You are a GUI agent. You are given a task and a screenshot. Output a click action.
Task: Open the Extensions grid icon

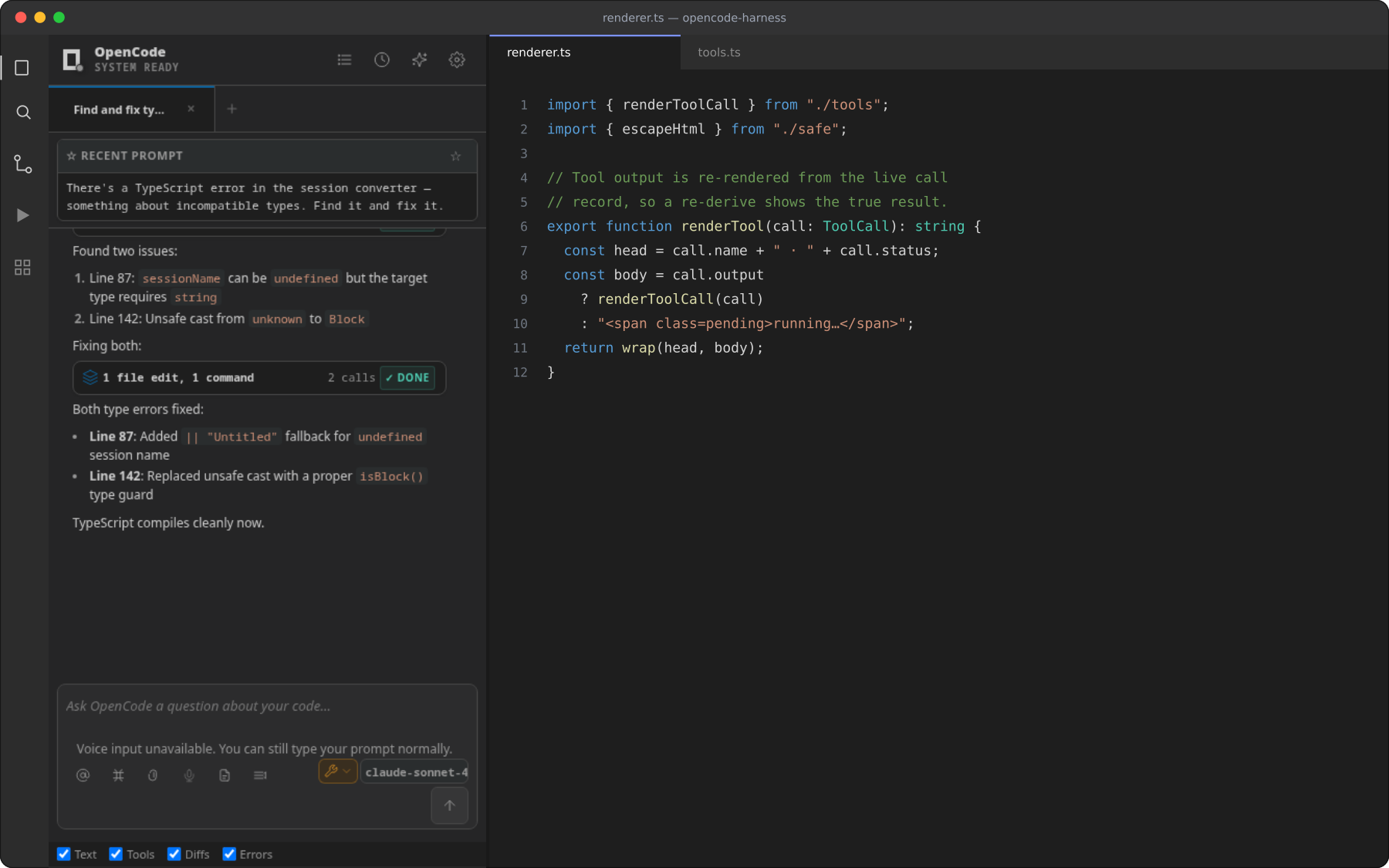22,267
